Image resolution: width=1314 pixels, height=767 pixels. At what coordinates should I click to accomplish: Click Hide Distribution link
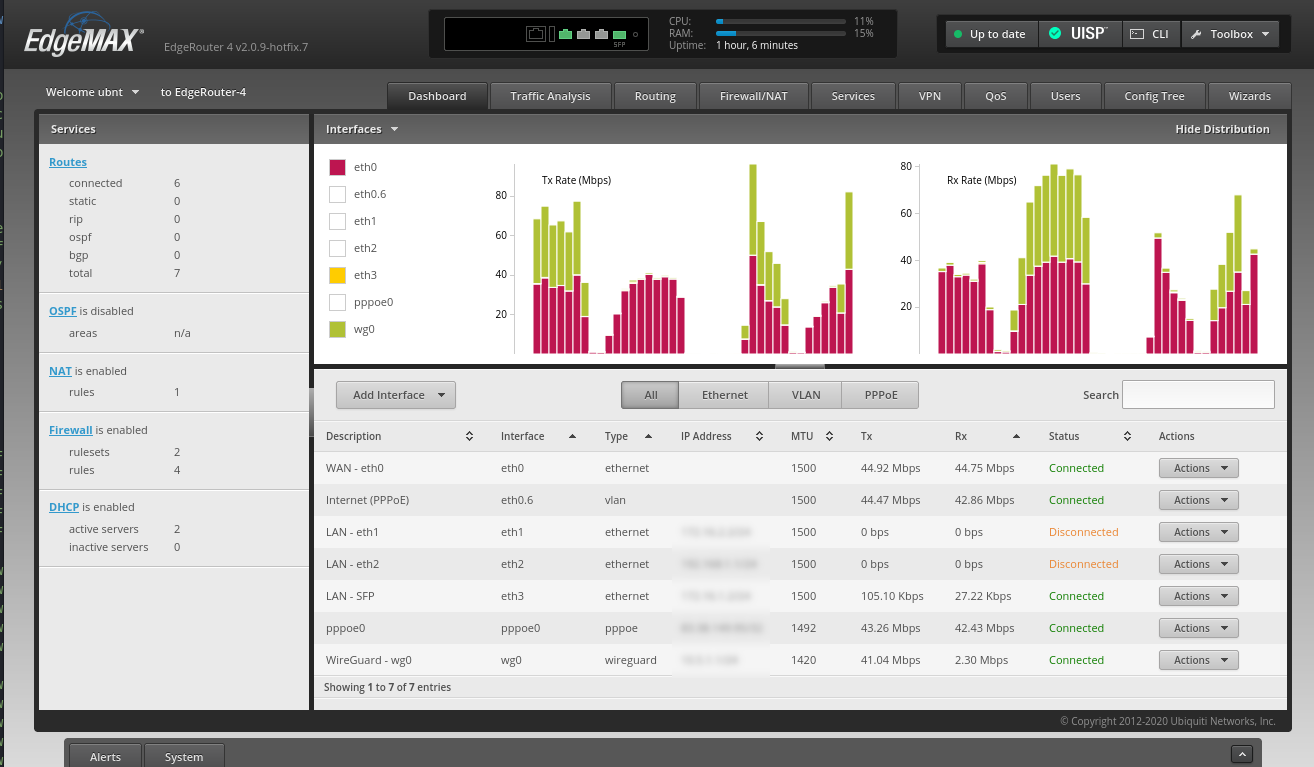point(1221,129)
